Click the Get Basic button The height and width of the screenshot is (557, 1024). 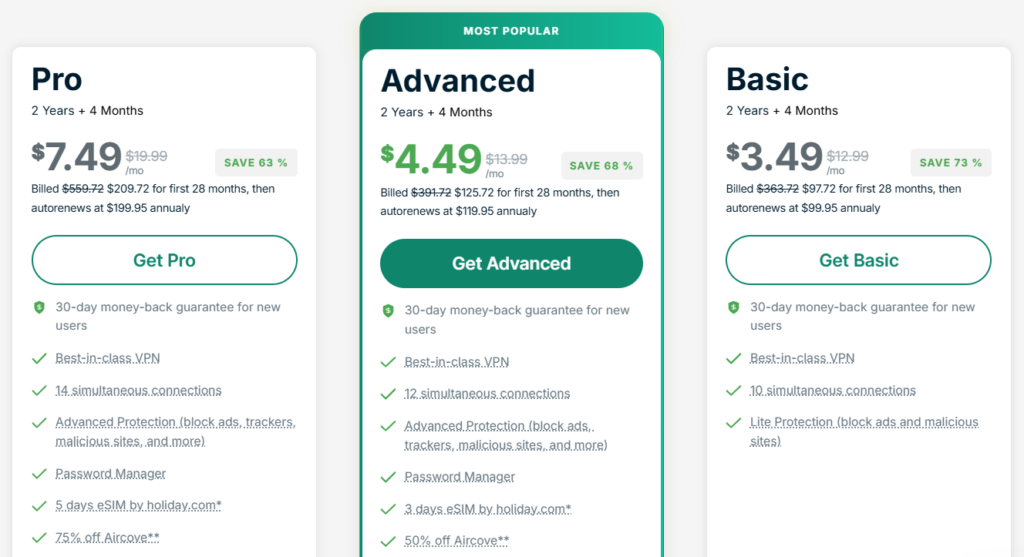pos(858,260)
